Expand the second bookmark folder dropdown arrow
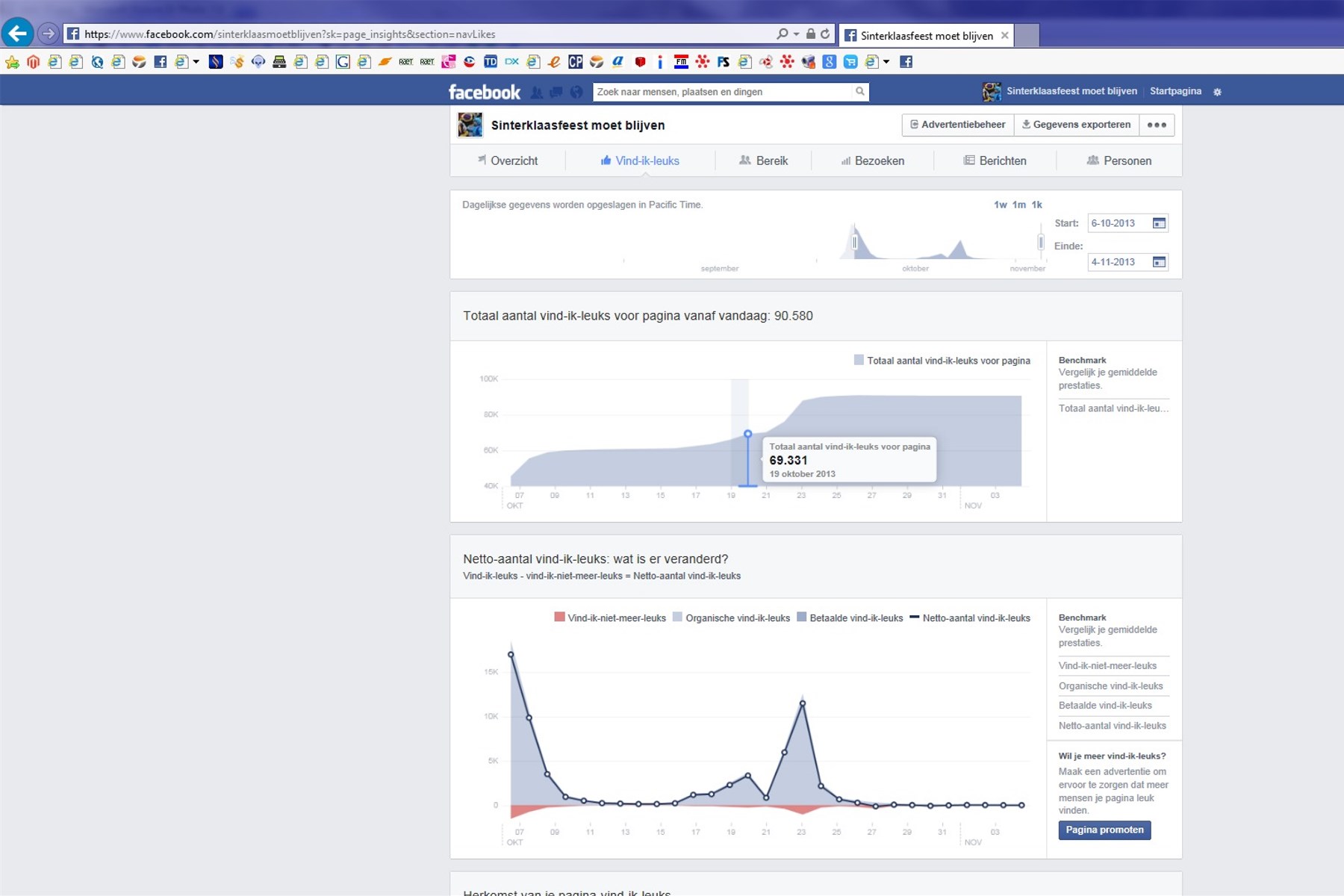This screenshot has height=896, width=1344. tap(886, 62)
